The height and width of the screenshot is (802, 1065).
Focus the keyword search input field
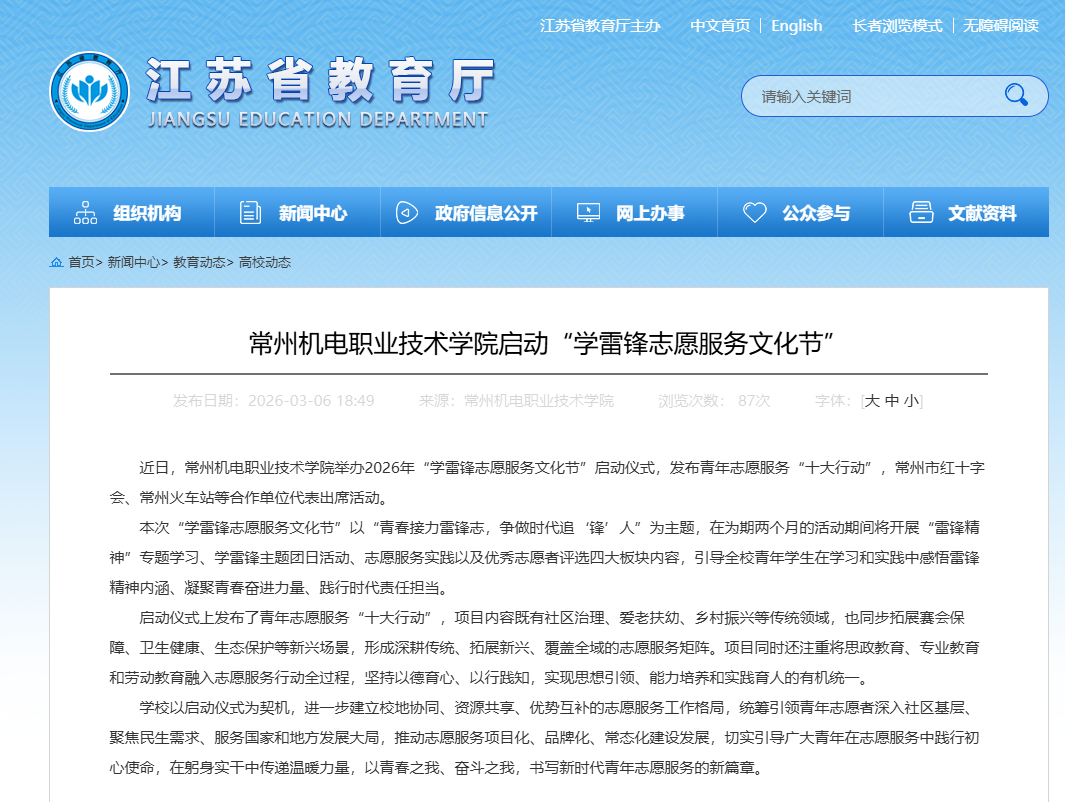tap(870, 97)
